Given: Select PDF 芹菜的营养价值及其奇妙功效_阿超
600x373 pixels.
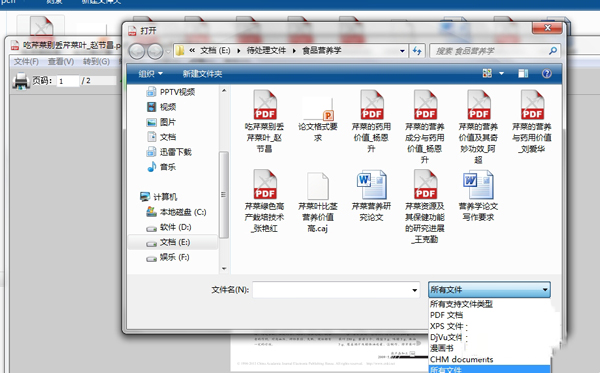Looking at the screenshot, I should tap(479, 127).
